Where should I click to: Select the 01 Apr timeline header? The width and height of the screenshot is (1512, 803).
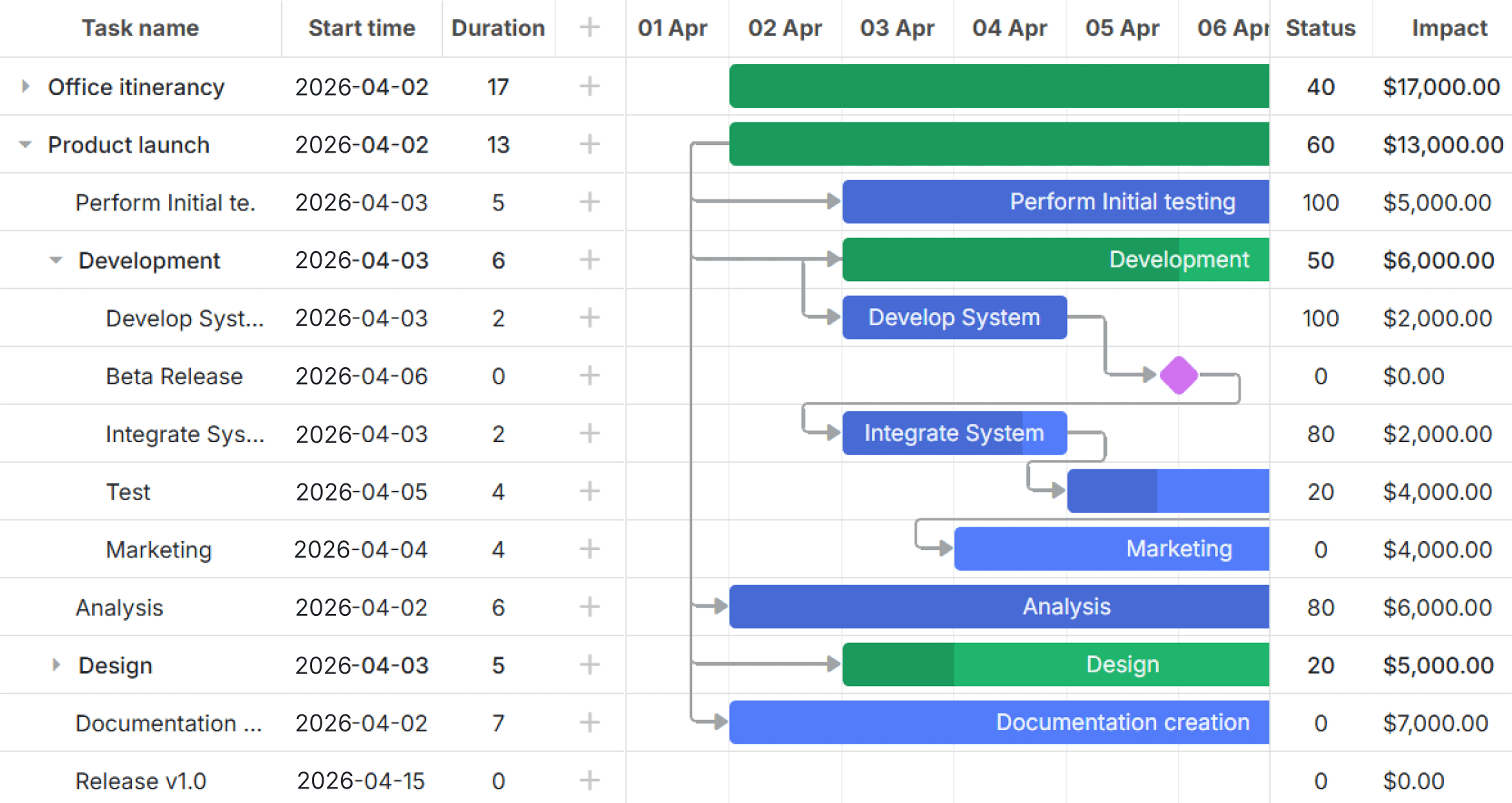tap(672, 28)
